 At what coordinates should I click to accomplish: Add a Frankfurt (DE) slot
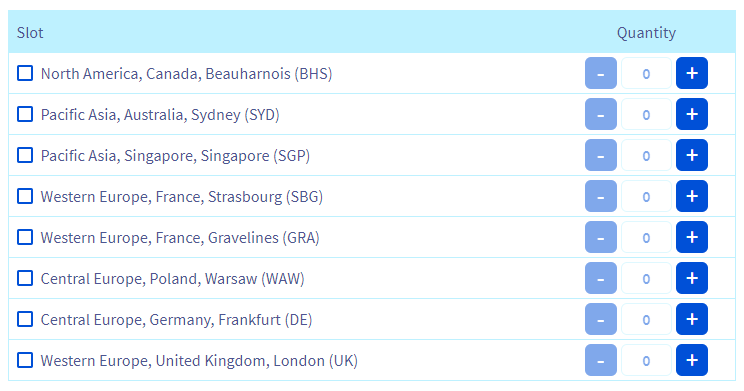[x=692, y=319]
